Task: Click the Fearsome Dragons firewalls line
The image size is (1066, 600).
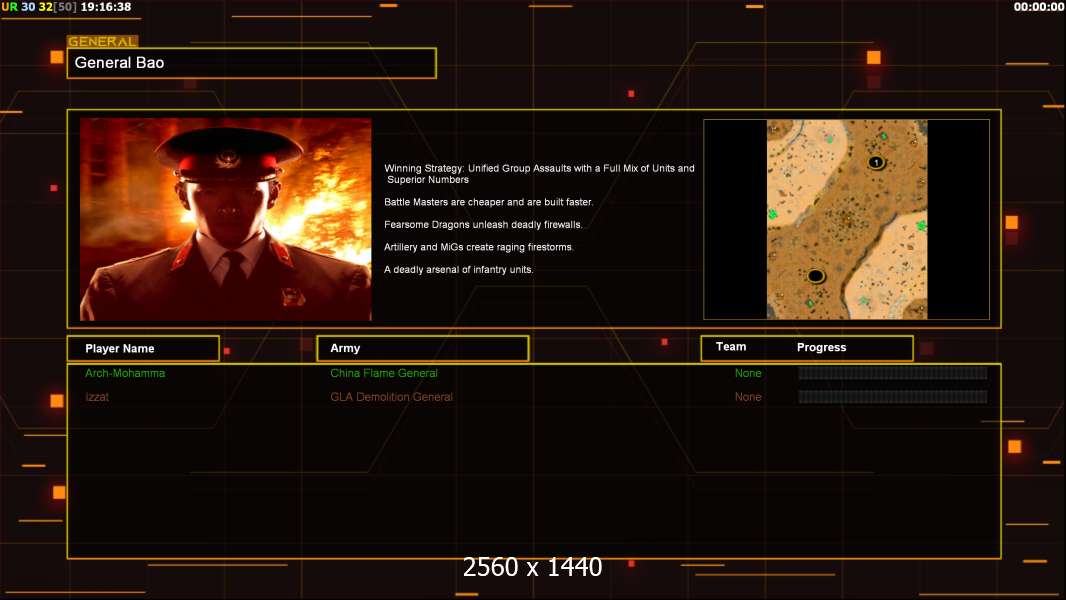Action: tap(483, 224)
